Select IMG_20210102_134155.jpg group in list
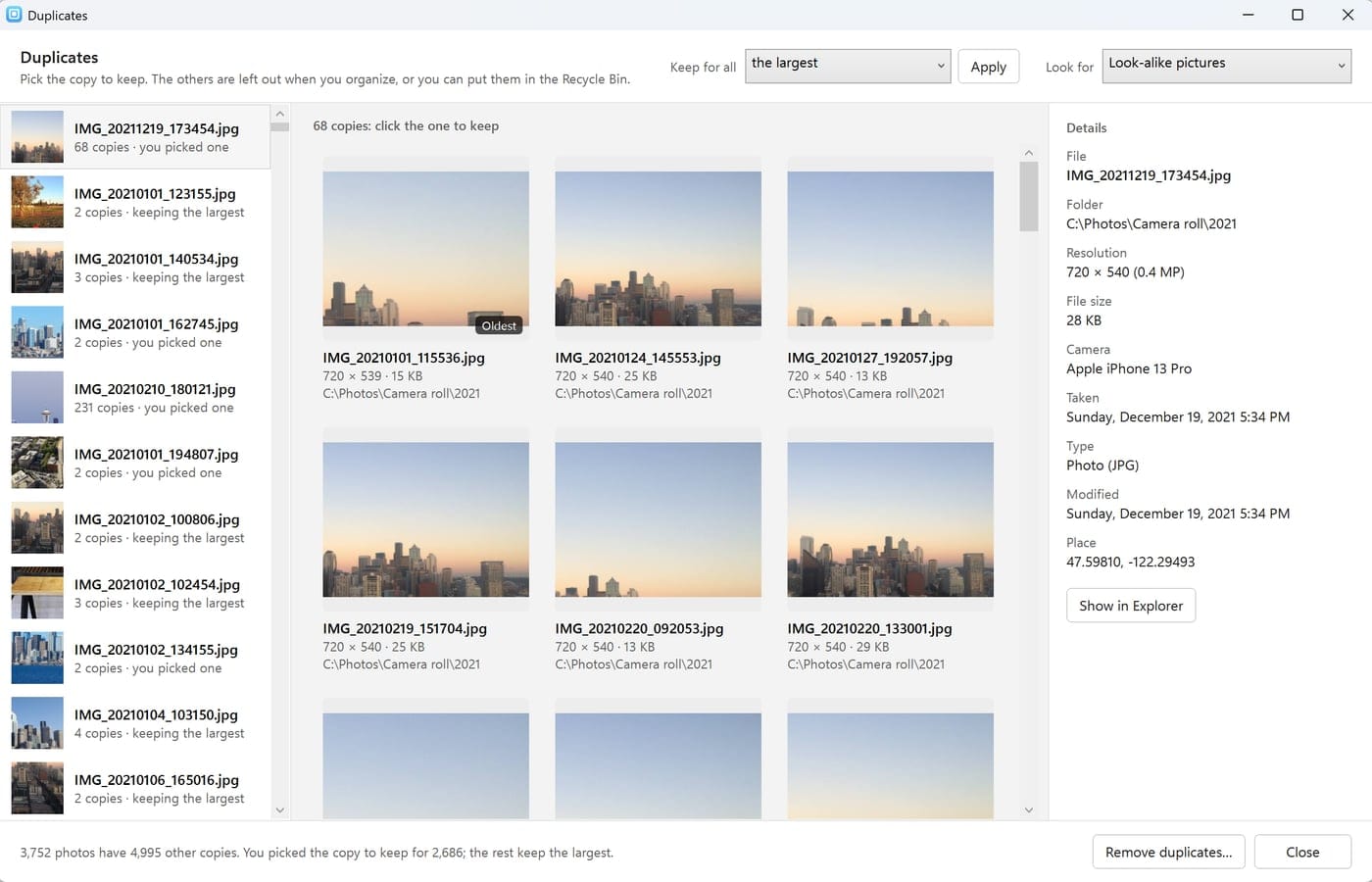The width and height of the screenshot is (1372, 882). pyautogui.click(x=135, y=659)
